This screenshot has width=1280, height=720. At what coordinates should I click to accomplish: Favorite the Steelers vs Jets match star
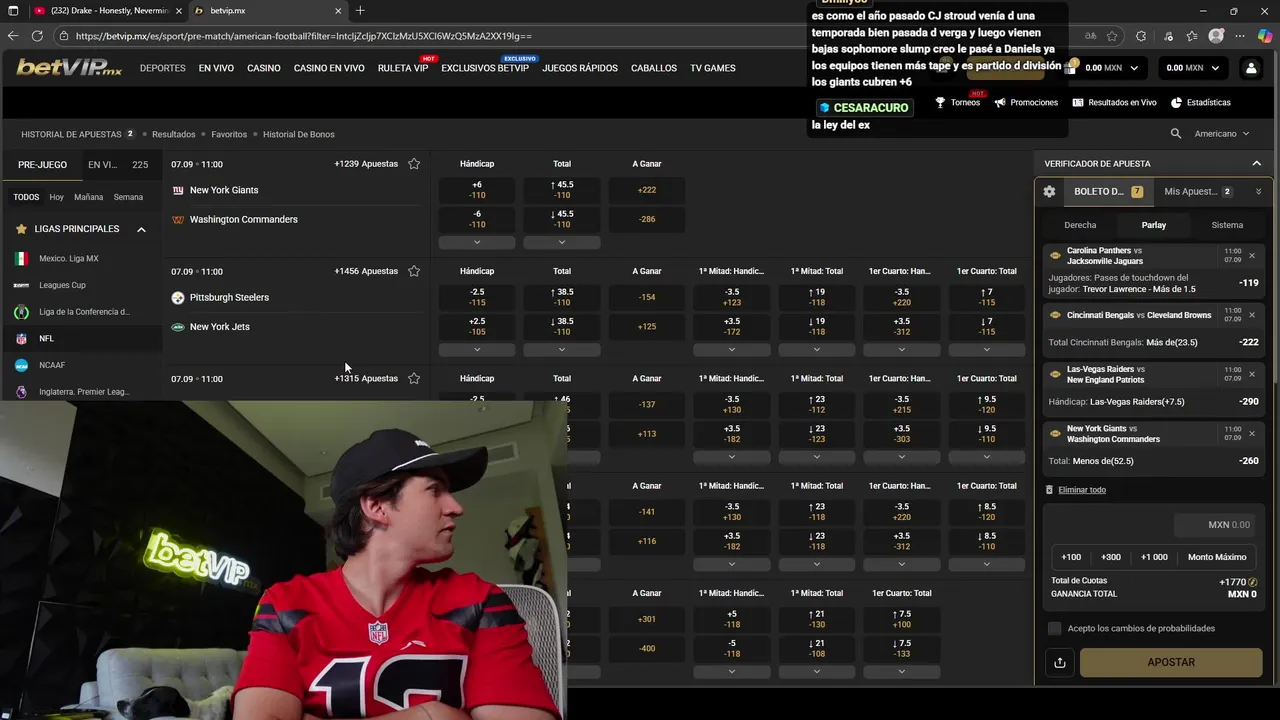414,271
